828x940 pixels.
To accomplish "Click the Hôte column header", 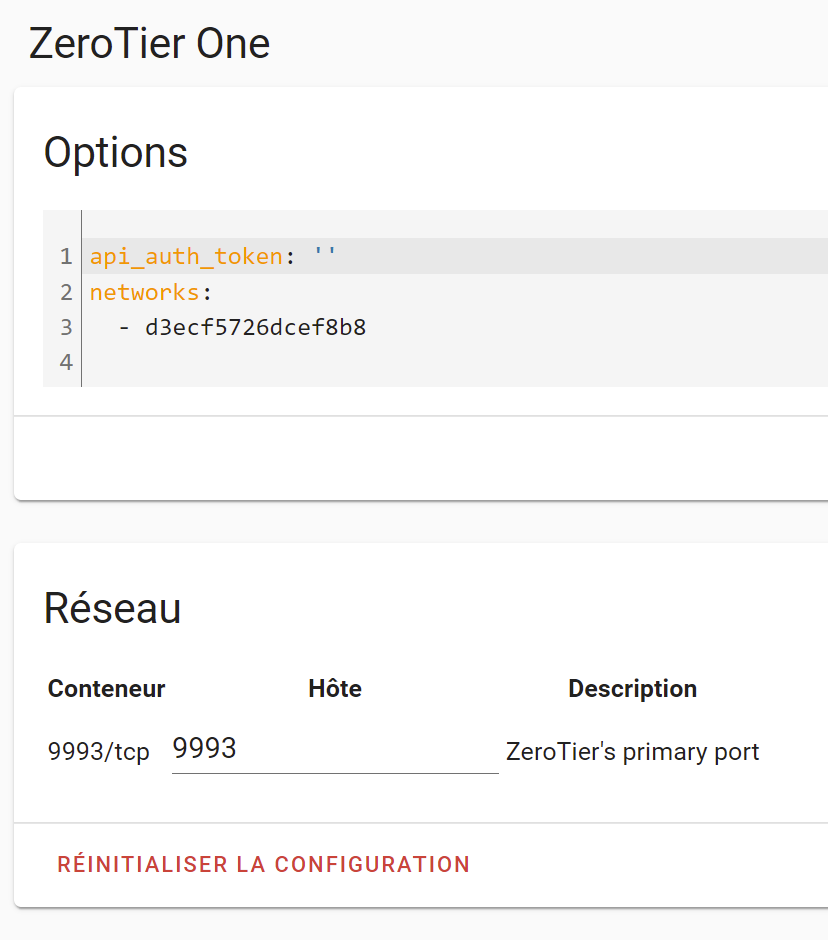I will pos(335,688).
